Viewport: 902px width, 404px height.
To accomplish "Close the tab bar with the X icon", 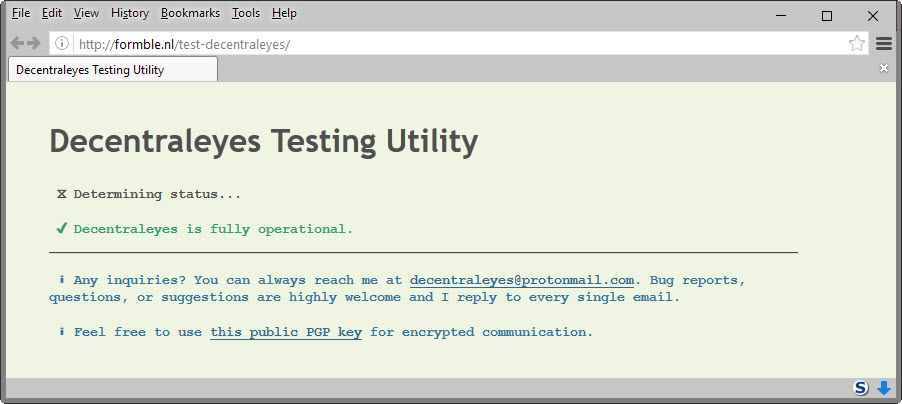I will tap(884, 68).
